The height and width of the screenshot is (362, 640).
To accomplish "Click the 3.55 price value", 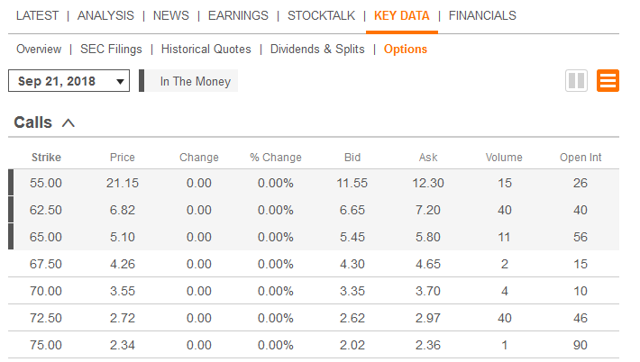I will pos(122,291).
